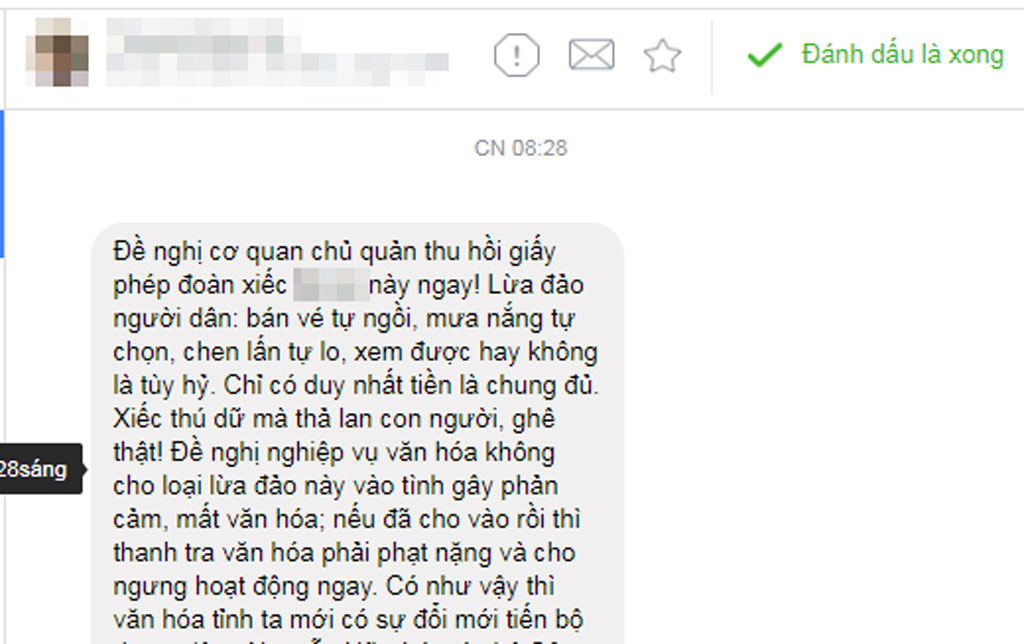The width and height of the screenshot is (1024, 644).
Task: Select "Đánh dấu là xong" link
Action: tap(903, 54)
